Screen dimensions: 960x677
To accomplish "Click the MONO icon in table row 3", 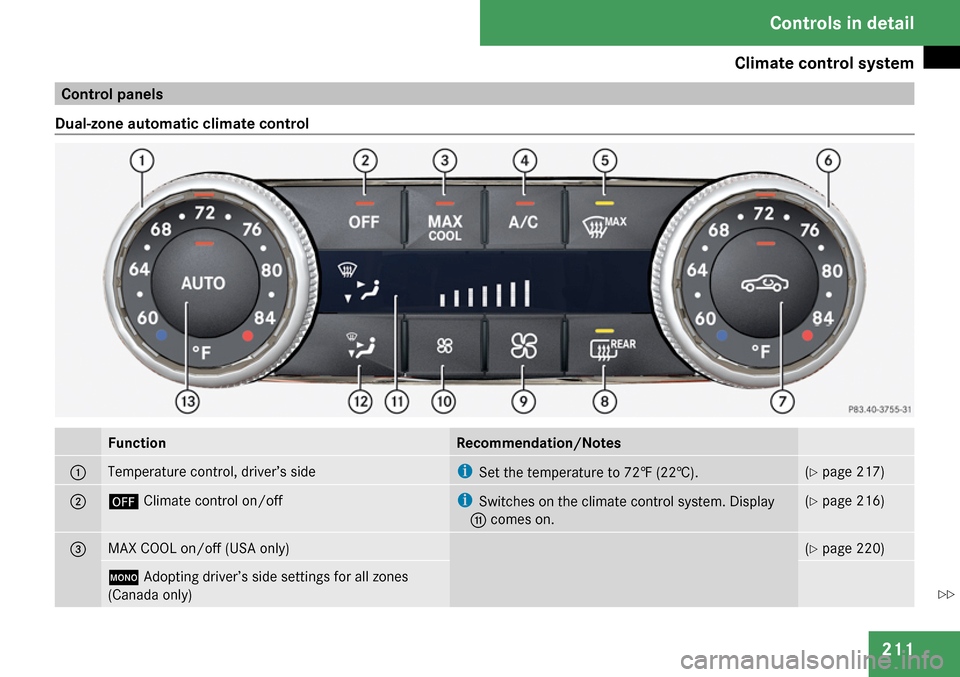I will [123, 577].
